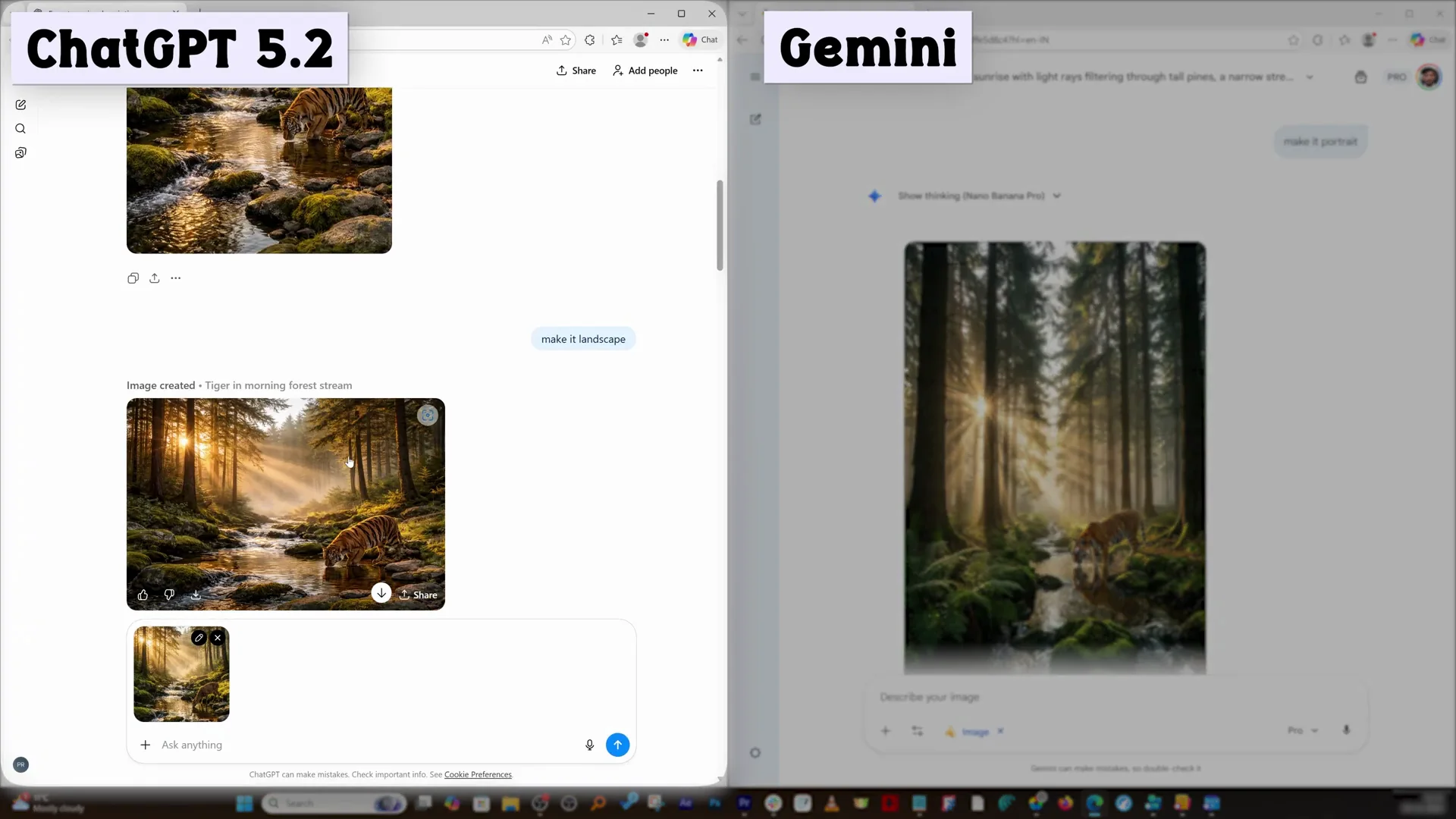Image resolution: width=1456 pixels, height=819 pixels.
Task: Edit the attached image thumbnail with the pencil
Action: point(199,638)
